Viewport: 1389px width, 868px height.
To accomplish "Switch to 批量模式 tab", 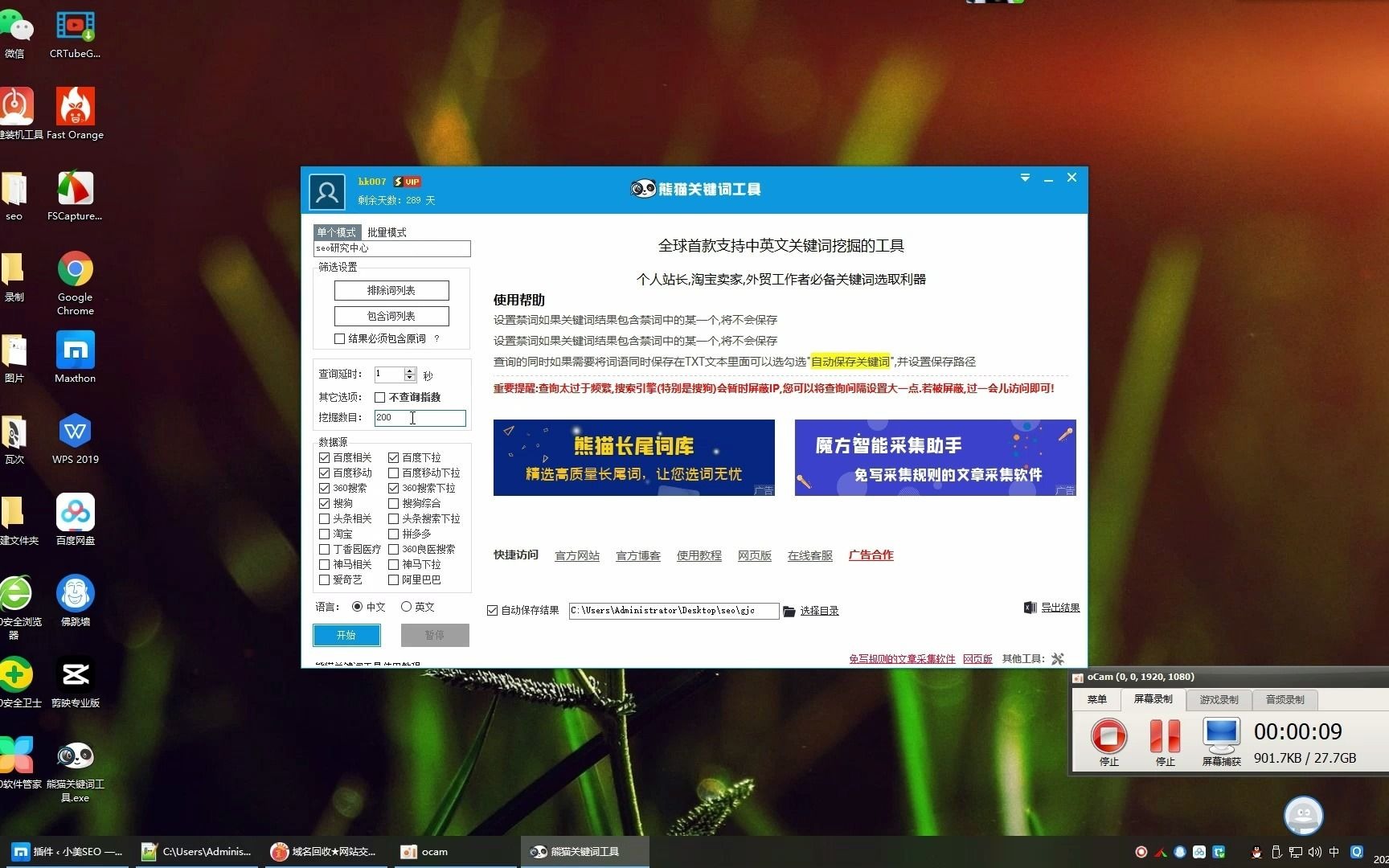I will coord(387,232).
